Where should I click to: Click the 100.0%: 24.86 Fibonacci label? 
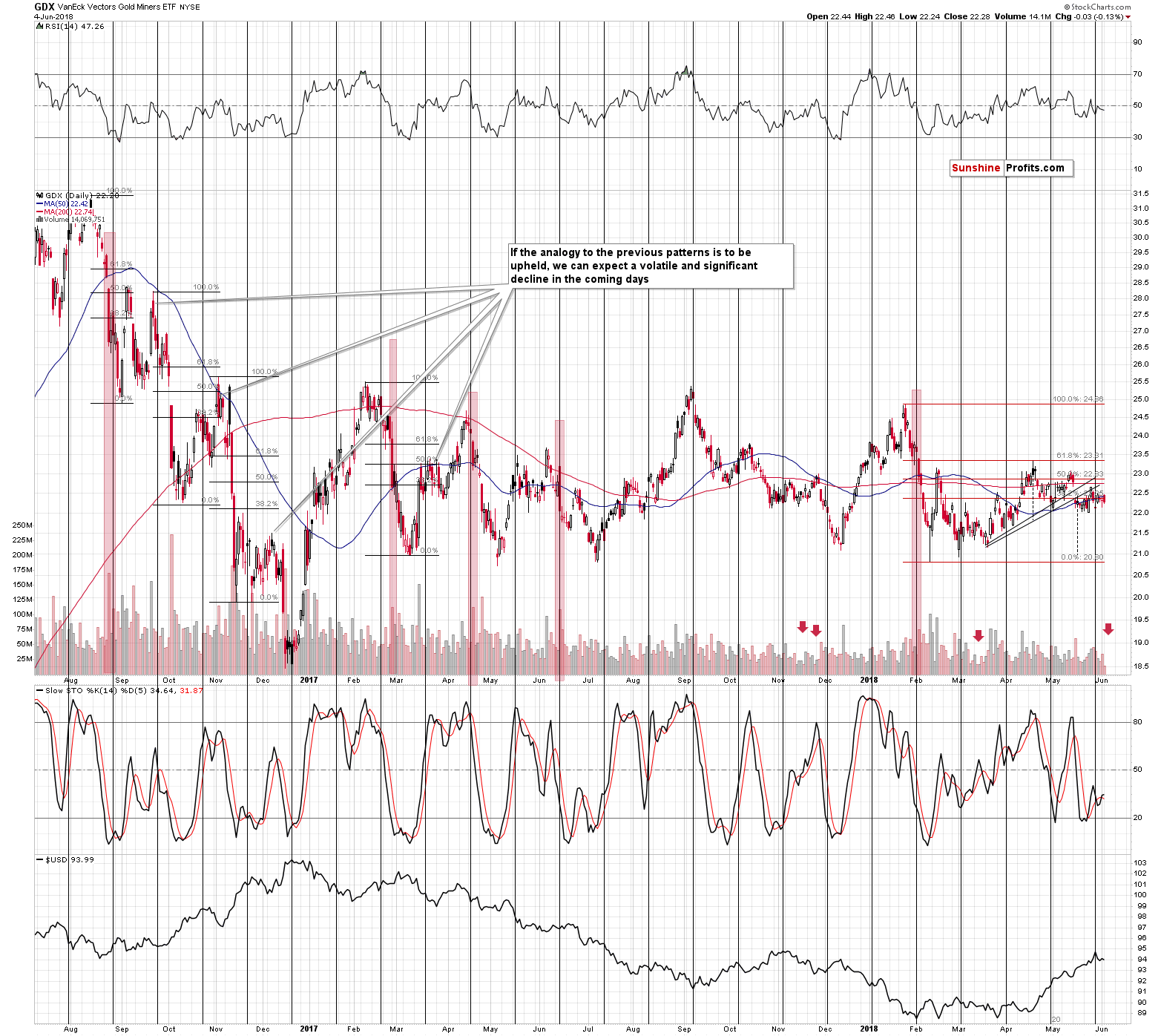(x=1078, y=399)
